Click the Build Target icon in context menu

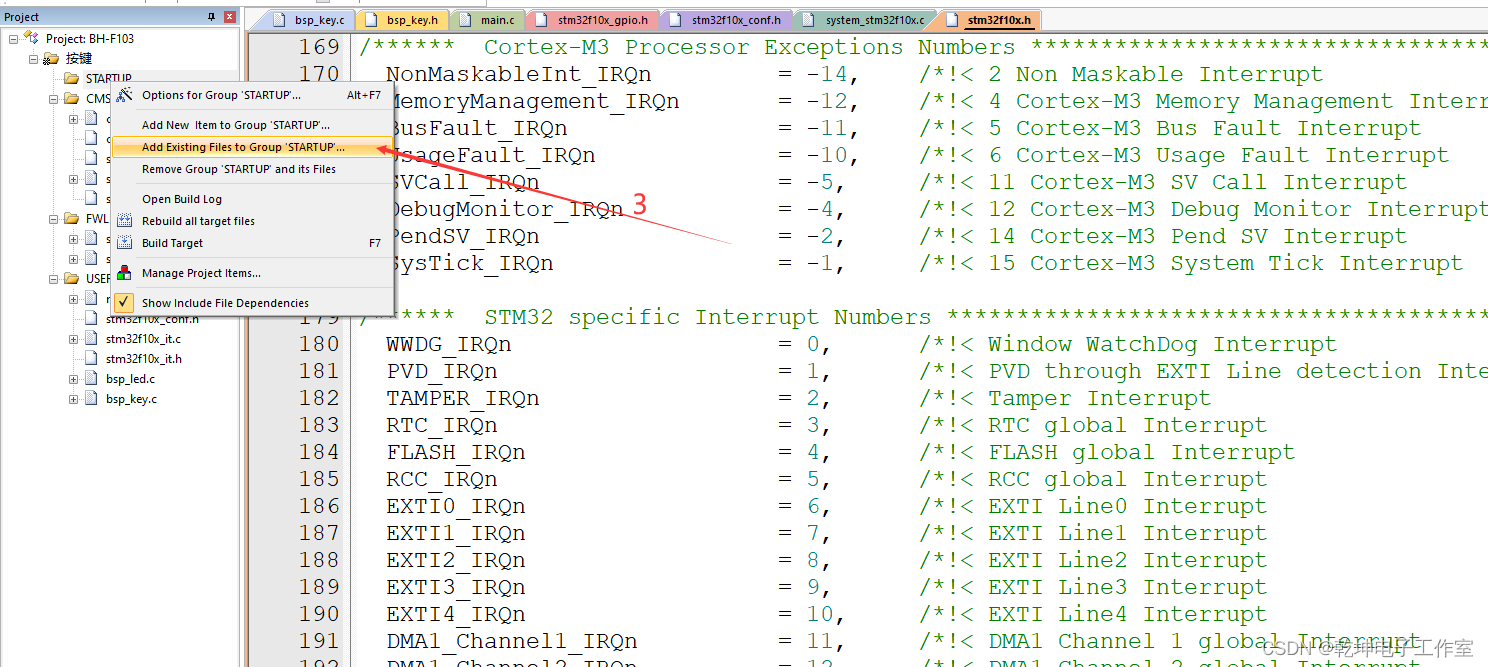pyautogui.click(x=124, y=243)
